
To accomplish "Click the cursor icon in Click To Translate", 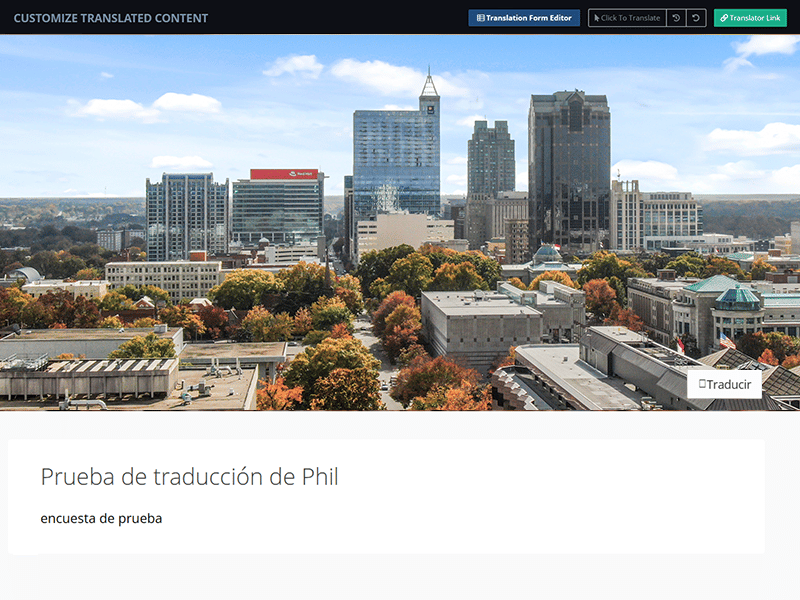I will click(x=596, y=18).
